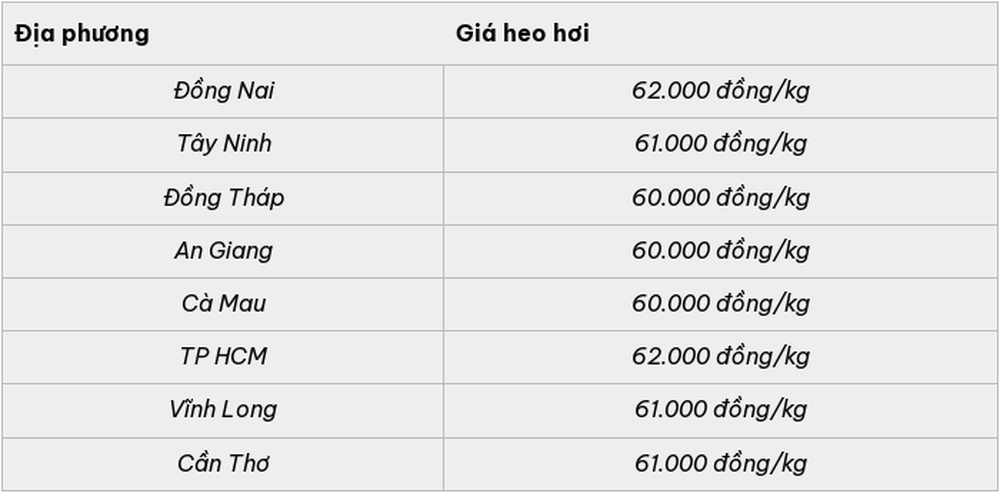Select the Cần Thơ cell

223,464
